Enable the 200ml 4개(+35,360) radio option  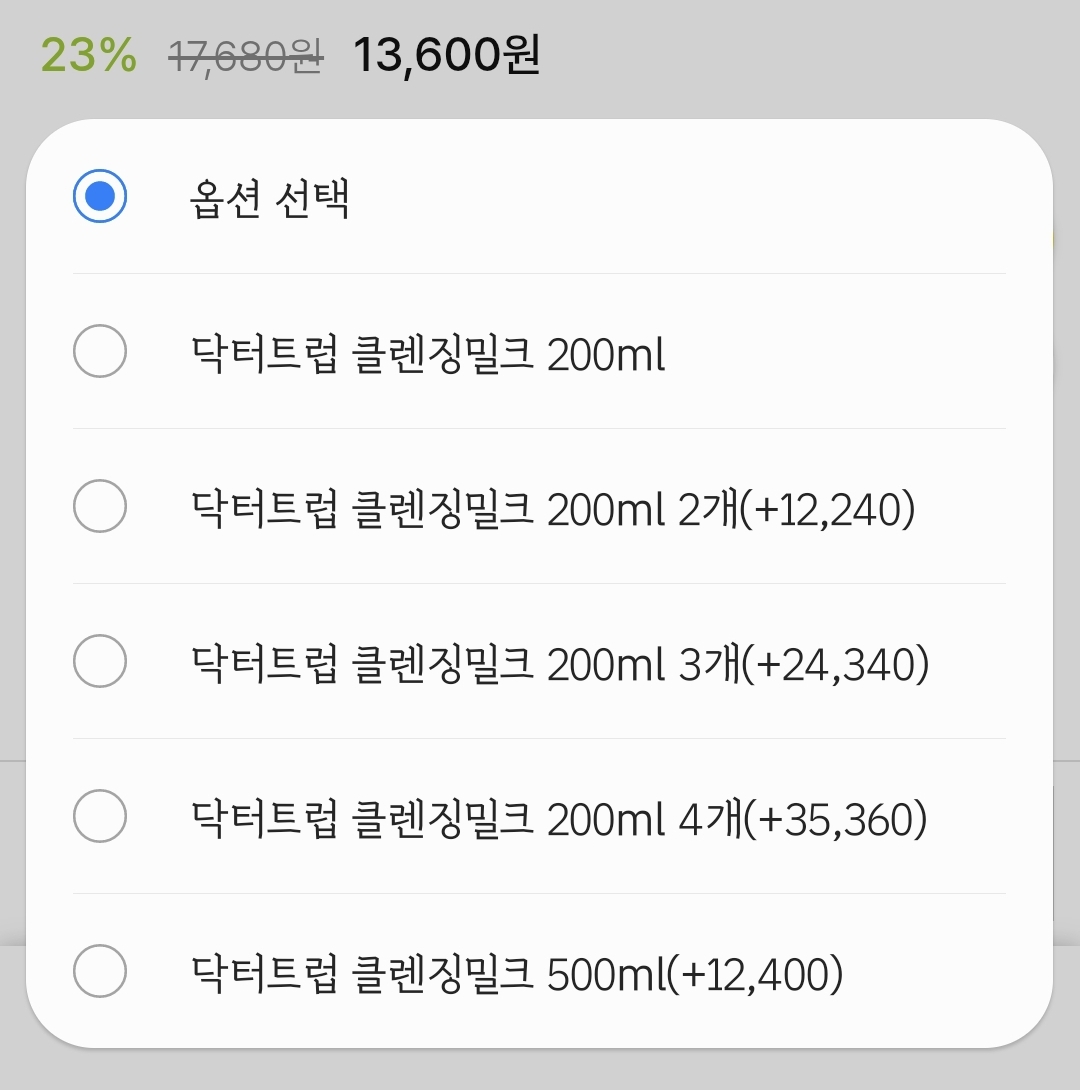[x=100, y=816]
